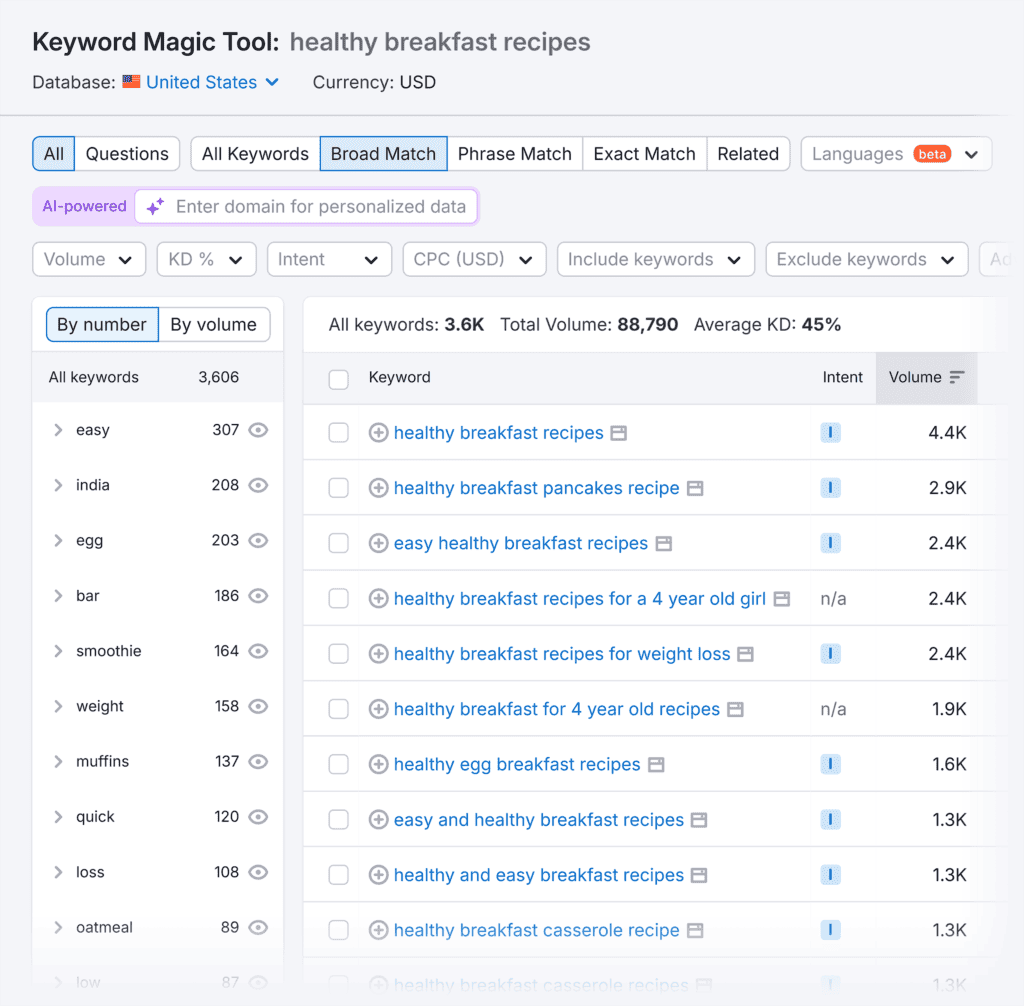Click the AI-powered sparkle icon

coord(155,207)
